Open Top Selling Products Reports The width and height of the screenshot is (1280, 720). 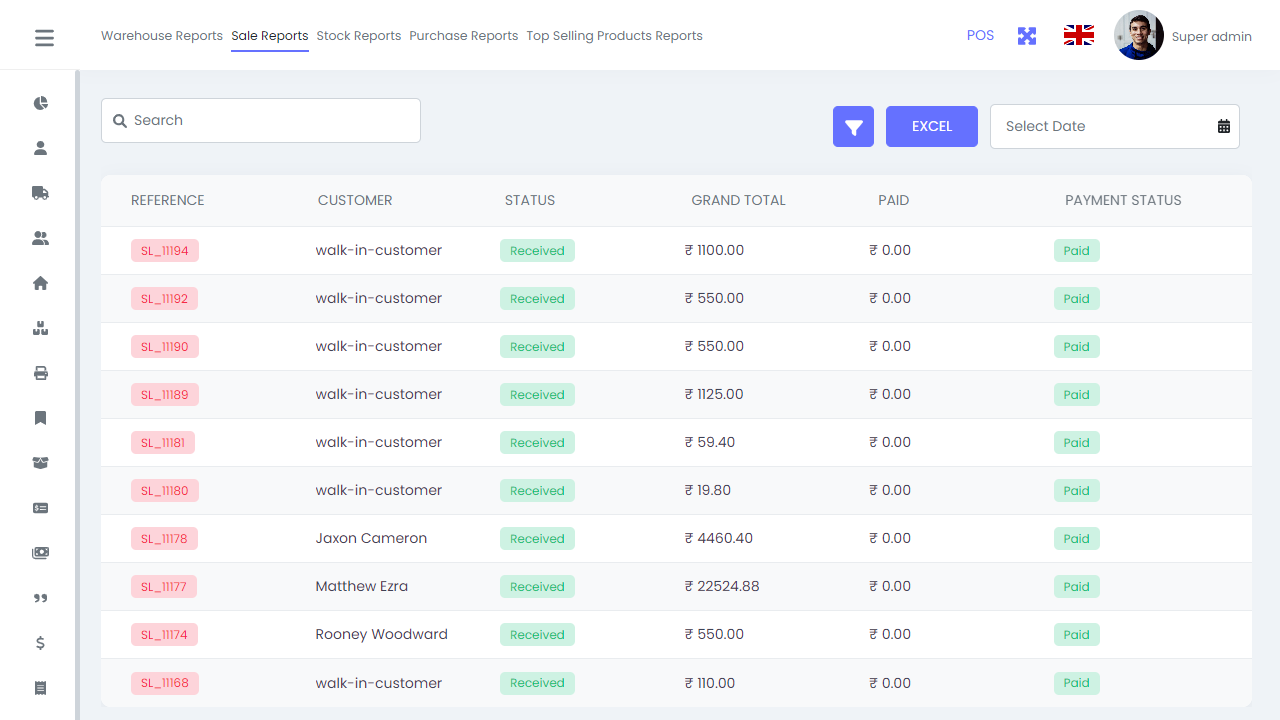614,35
